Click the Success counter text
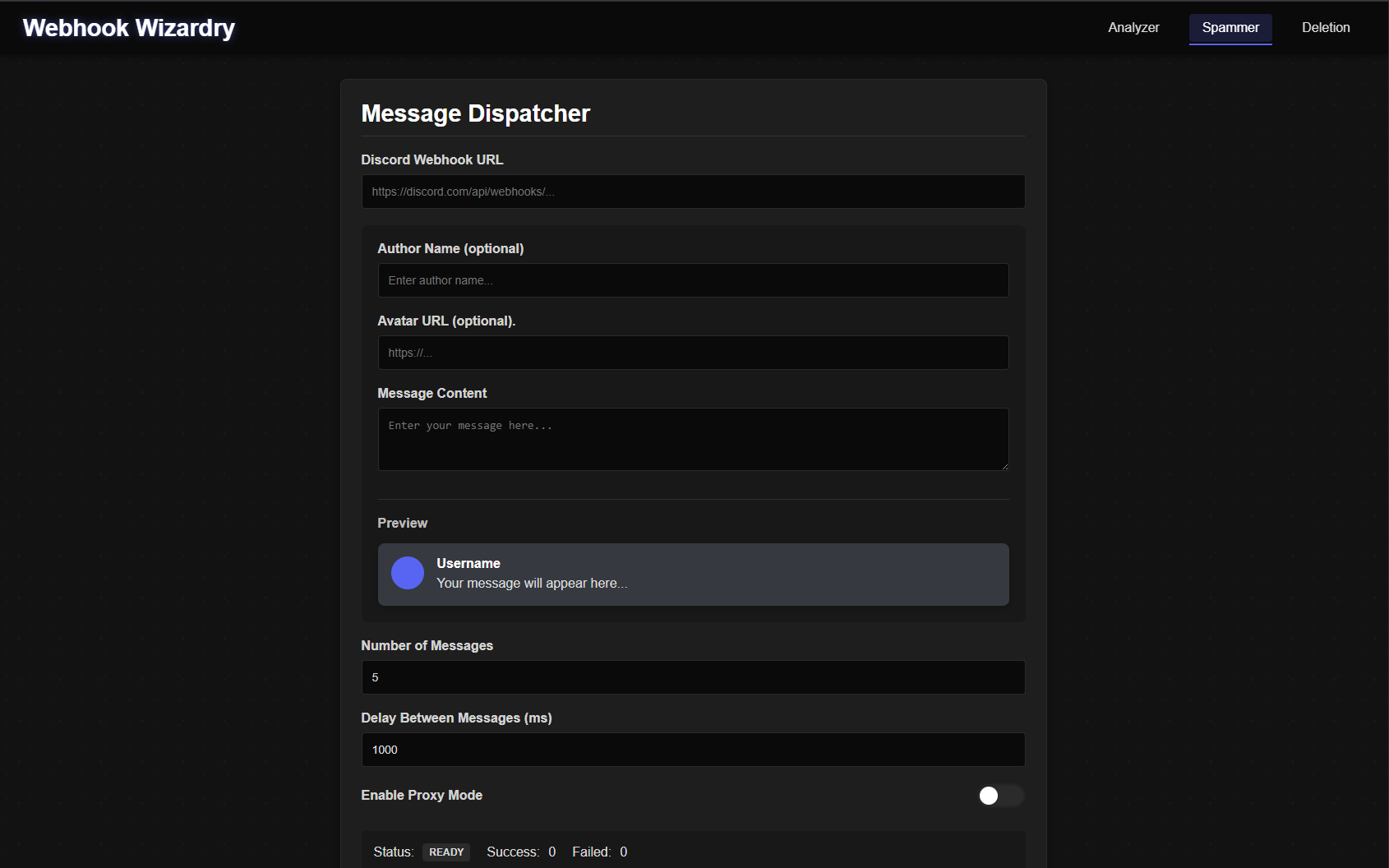Image resolution: width=1389 pixels, height=868 pixels. (521, 852)
